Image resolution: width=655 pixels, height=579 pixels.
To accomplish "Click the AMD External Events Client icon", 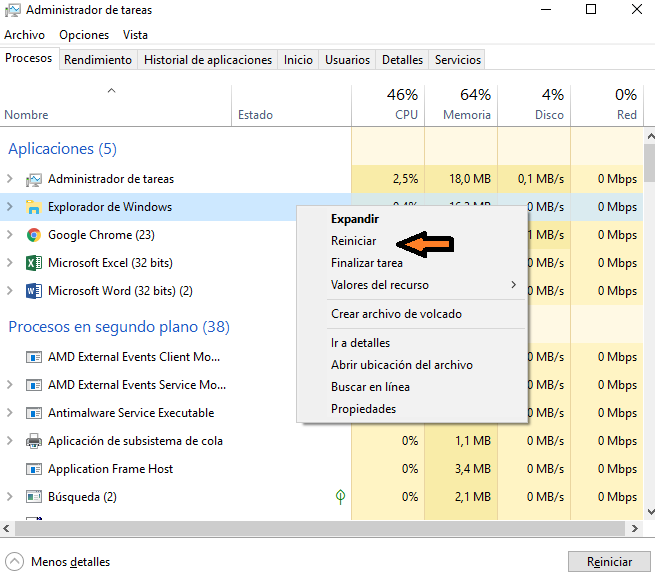I will coord(33,358).
